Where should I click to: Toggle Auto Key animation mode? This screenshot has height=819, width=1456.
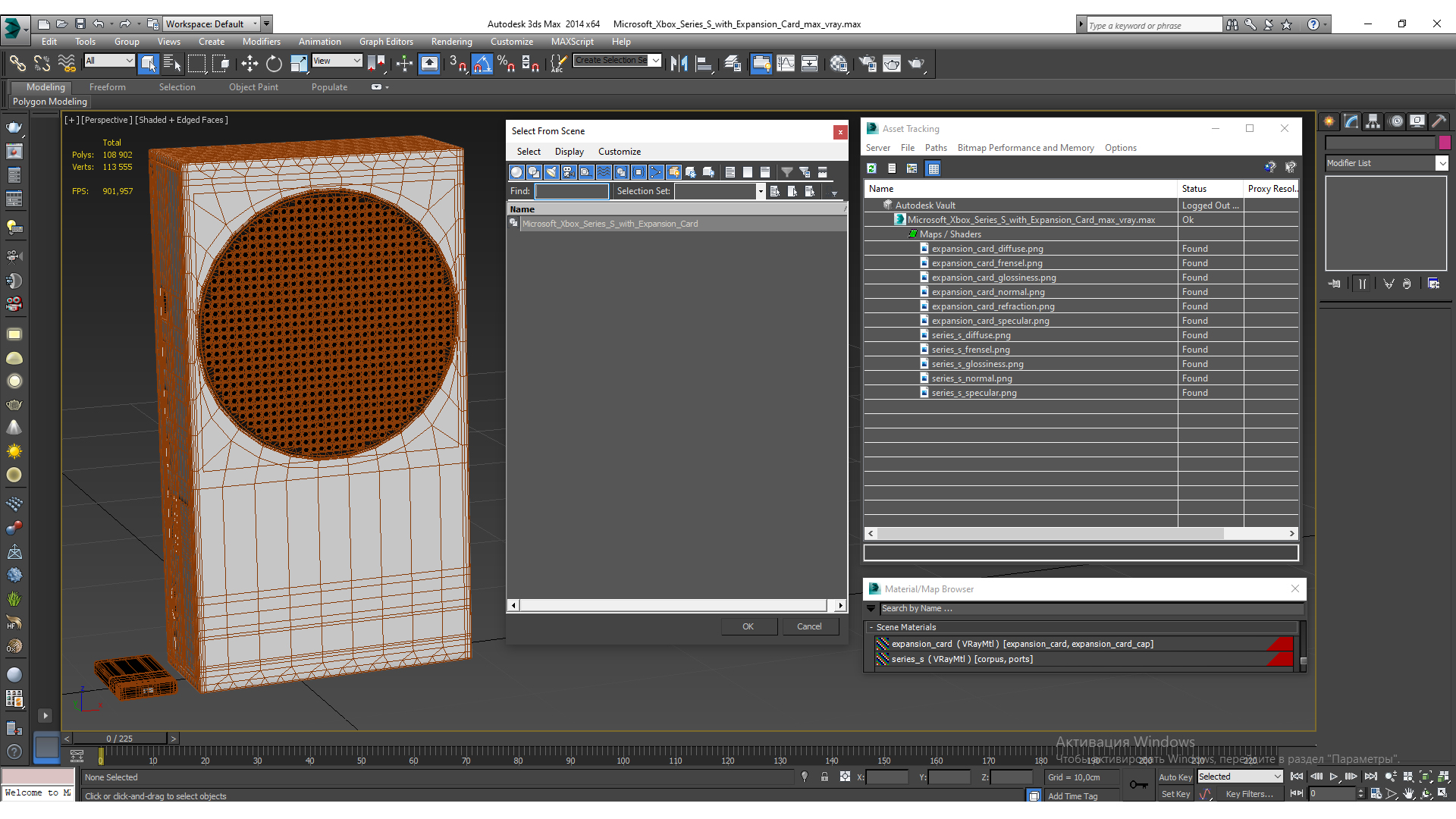(x=1175, y=777)
